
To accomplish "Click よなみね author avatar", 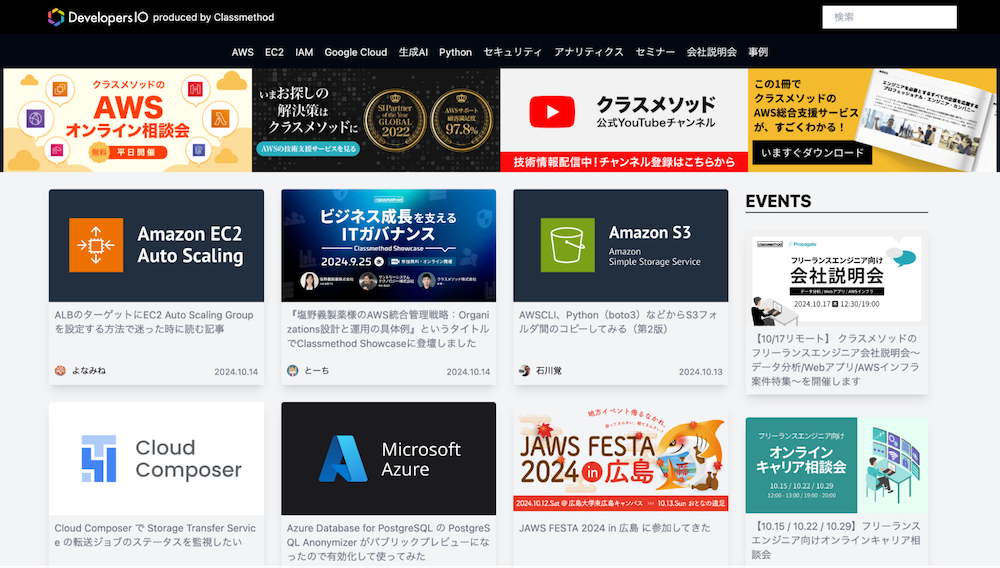I will coord(60,370).
